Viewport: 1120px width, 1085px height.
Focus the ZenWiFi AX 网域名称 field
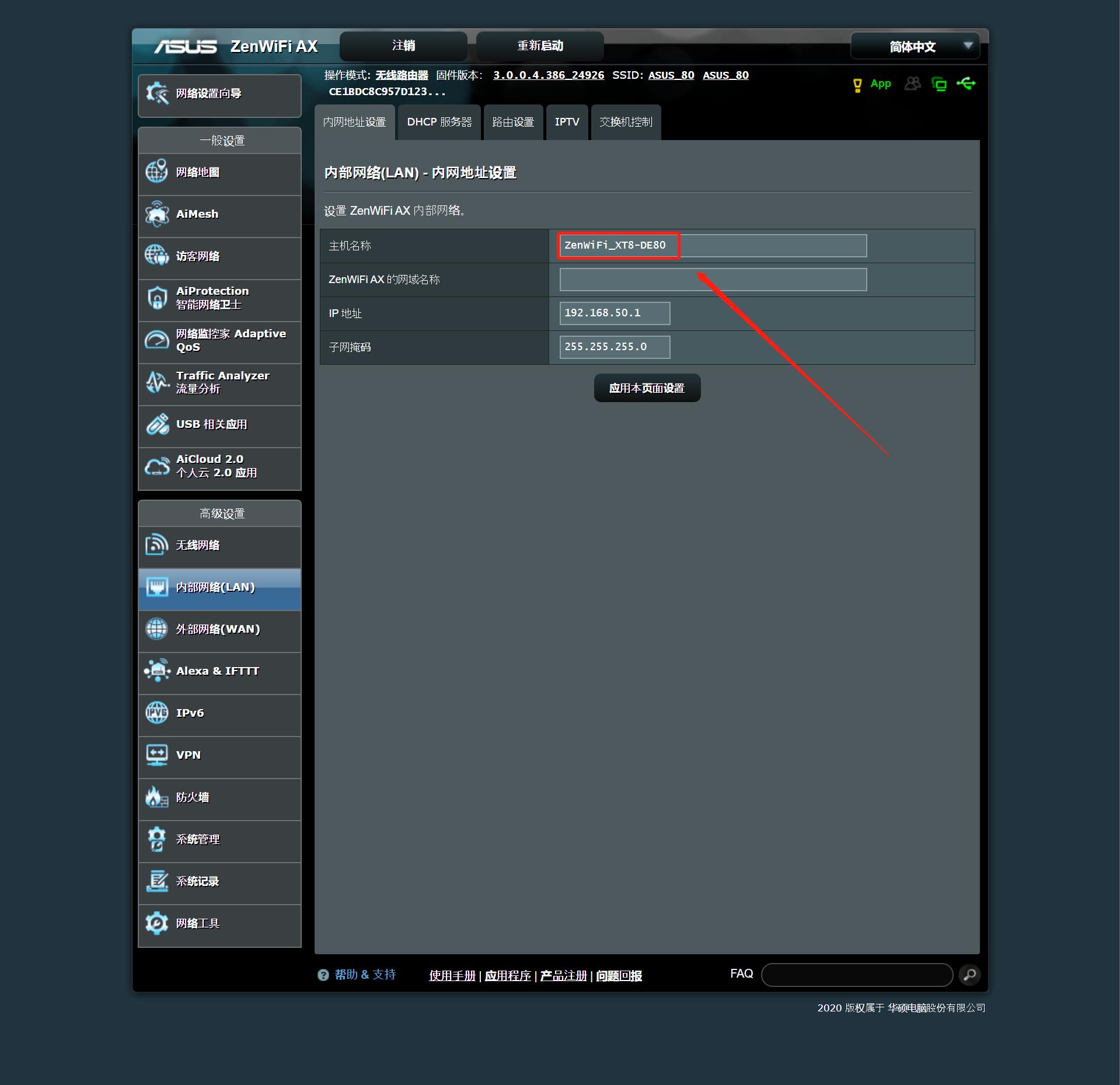[x=713, y=280]
